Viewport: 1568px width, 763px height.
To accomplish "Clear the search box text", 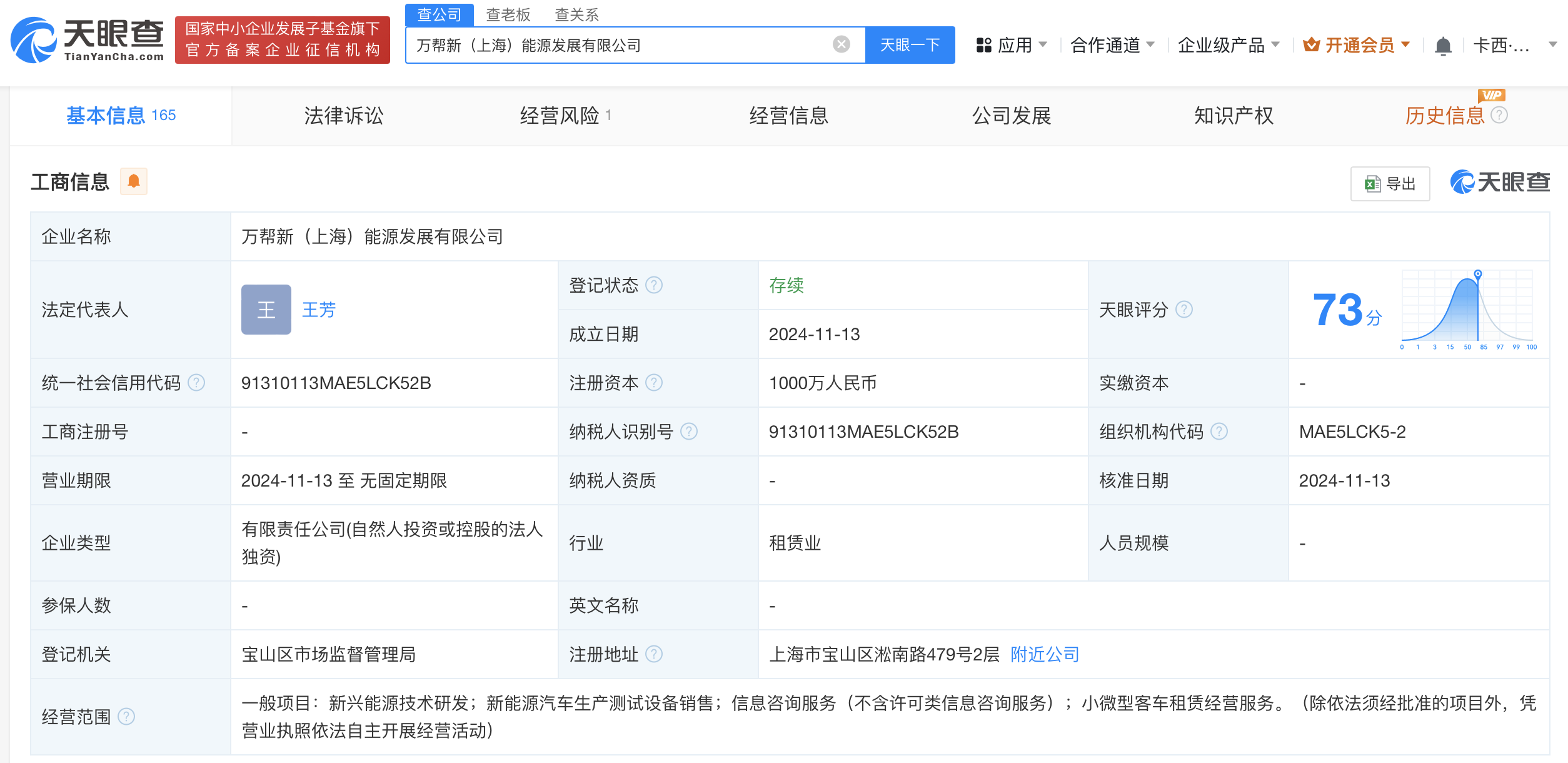I will tap(841, 44).
